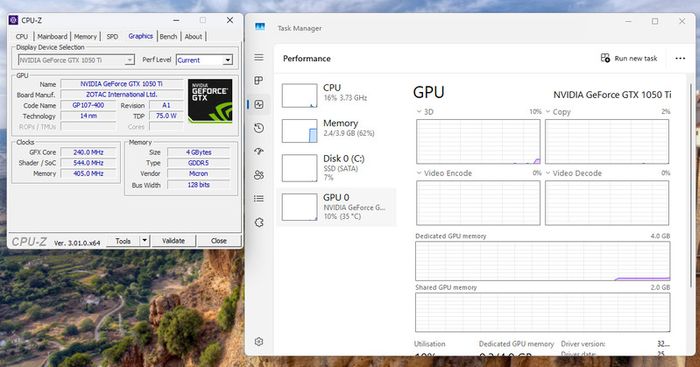Click CPU-Z Ver. 3.01.0.x64 version label
Image resolution: width=700 pixels, height=367 pixels.
tap(77, 243)
